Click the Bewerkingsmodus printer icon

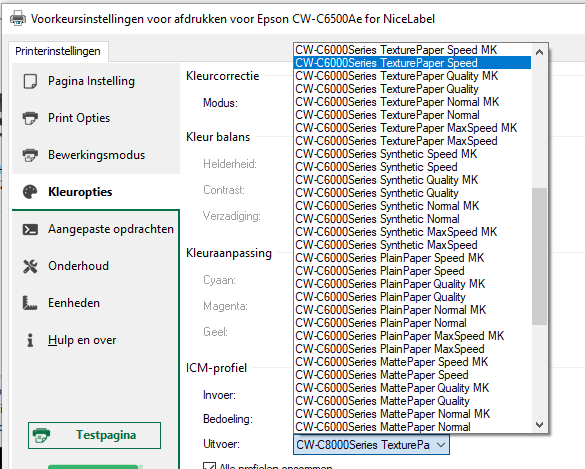pos(30,155)
